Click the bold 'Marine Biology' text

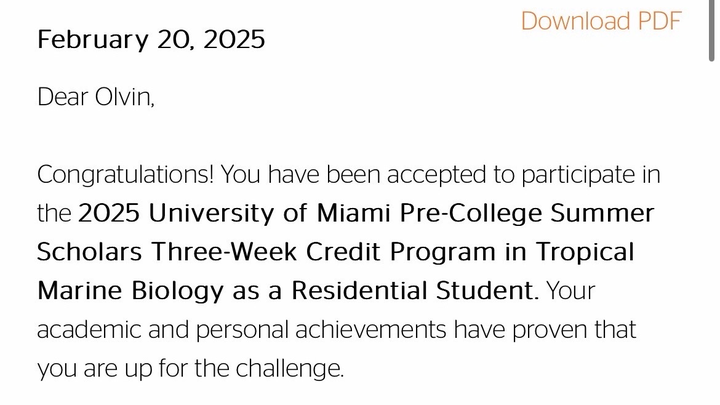(130, 292)
